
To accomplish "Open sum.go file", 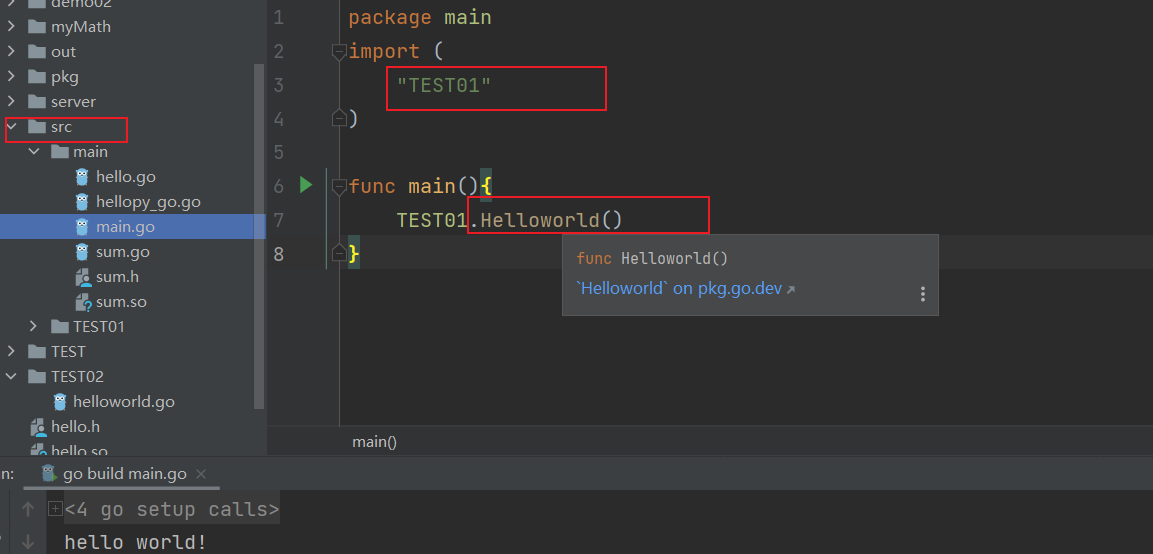I will (x=123, y=252).
